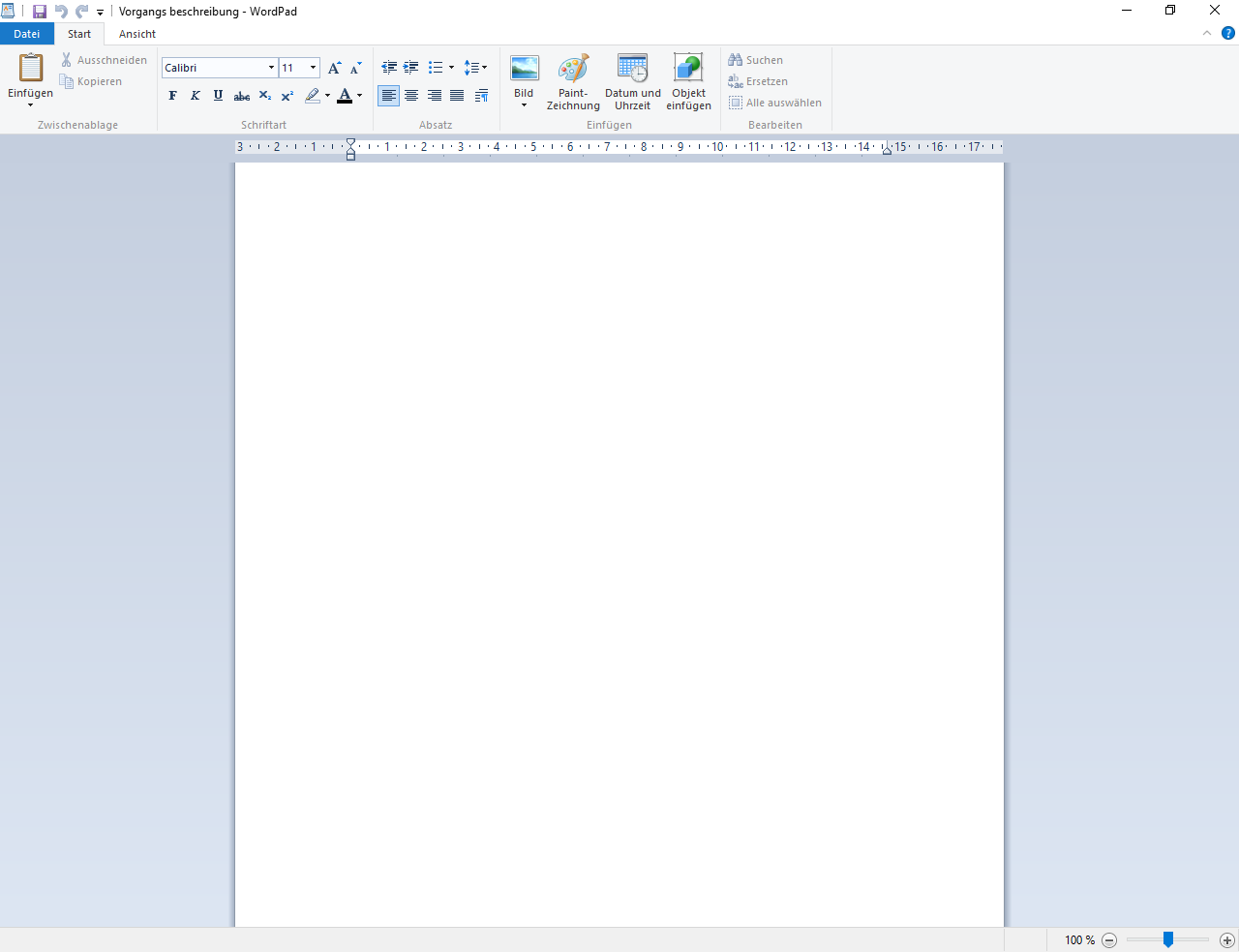Image resolution: width=1239 pixels, height=952 pixels.
Task: Insert Datum und Uhrzeit
Action: (x=633, y=81)
